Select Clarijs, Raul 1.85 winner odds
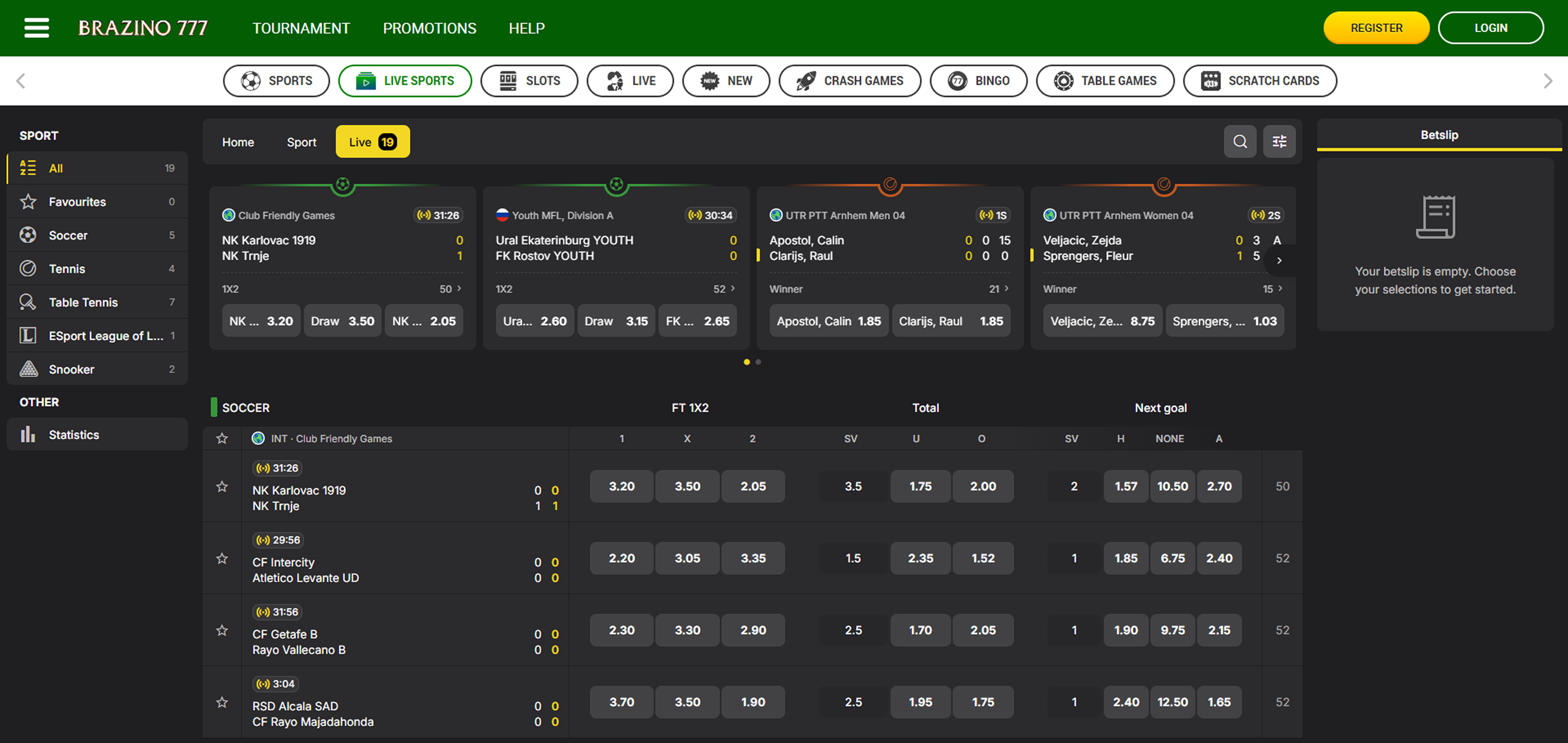 pyautogui.click(x=951, y=321)
